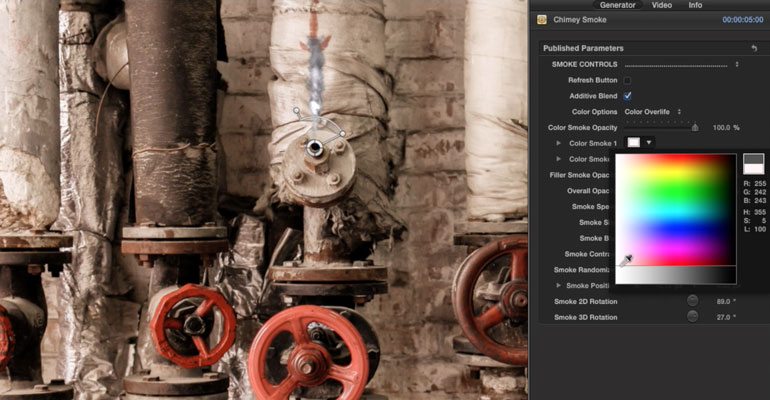
Task: Open the Info inspector tab
Action: 695,5
